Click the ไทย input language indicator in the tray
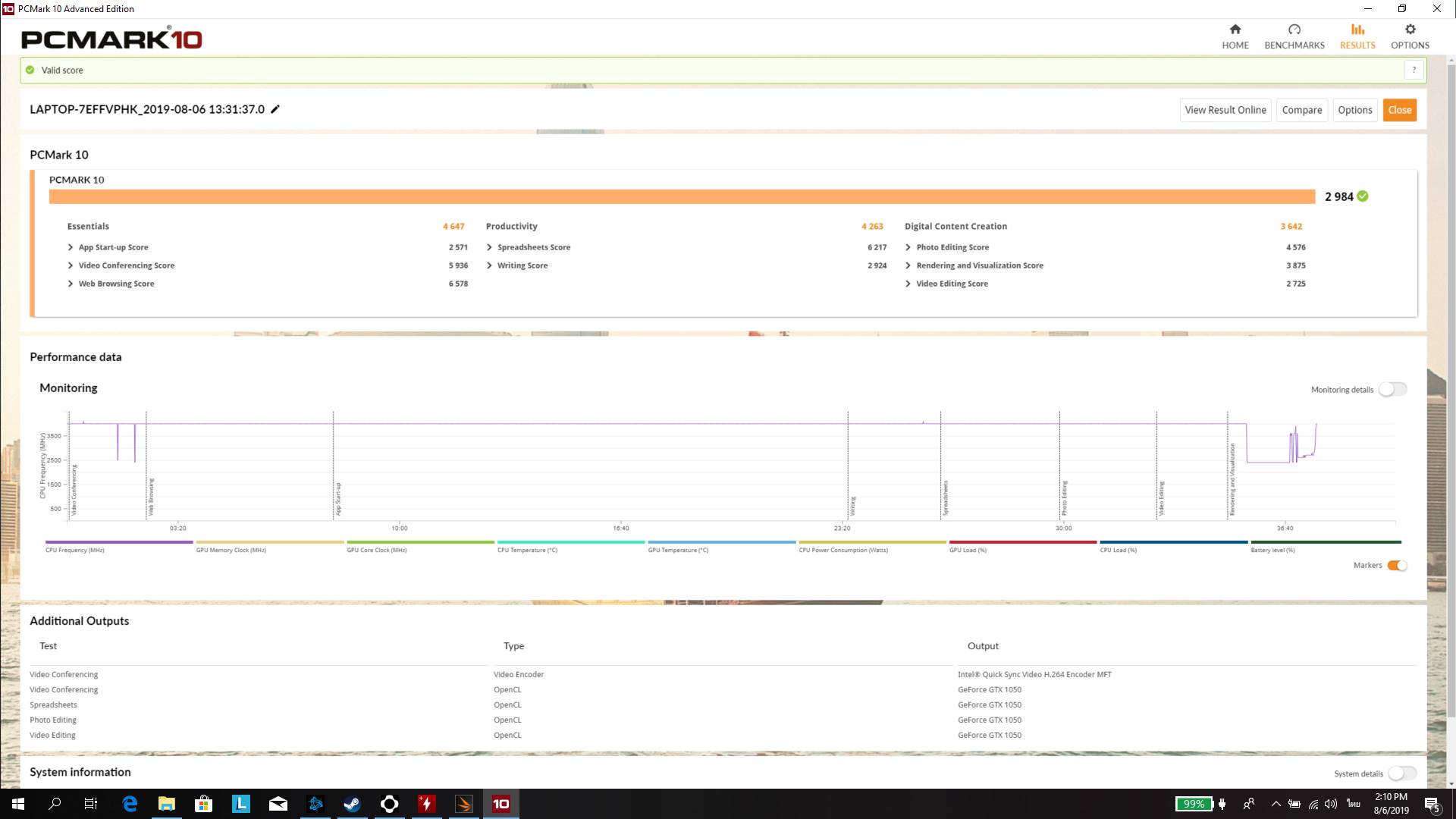Image resolution: width=1456 pixels, height=819 pixels. coord(1354,804)
